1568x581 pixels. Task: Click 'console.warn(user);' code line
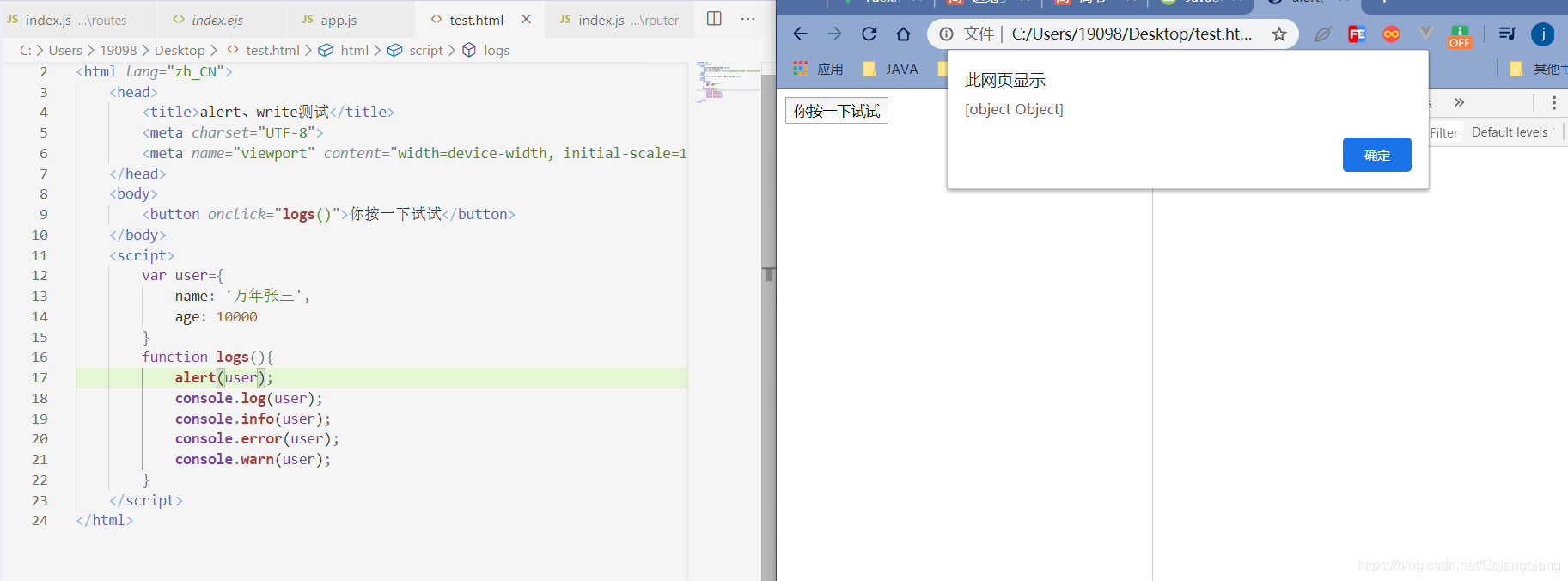(253, 459)
